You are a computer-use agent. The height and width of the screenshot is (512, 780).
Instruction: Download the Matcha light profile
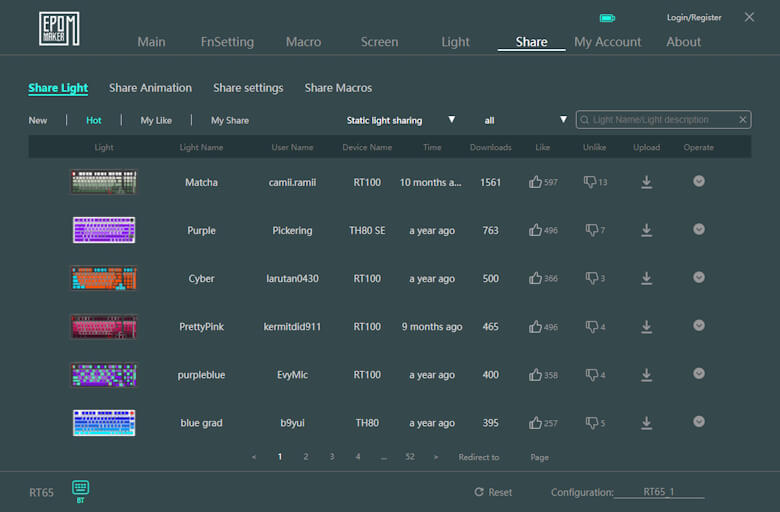646,182
